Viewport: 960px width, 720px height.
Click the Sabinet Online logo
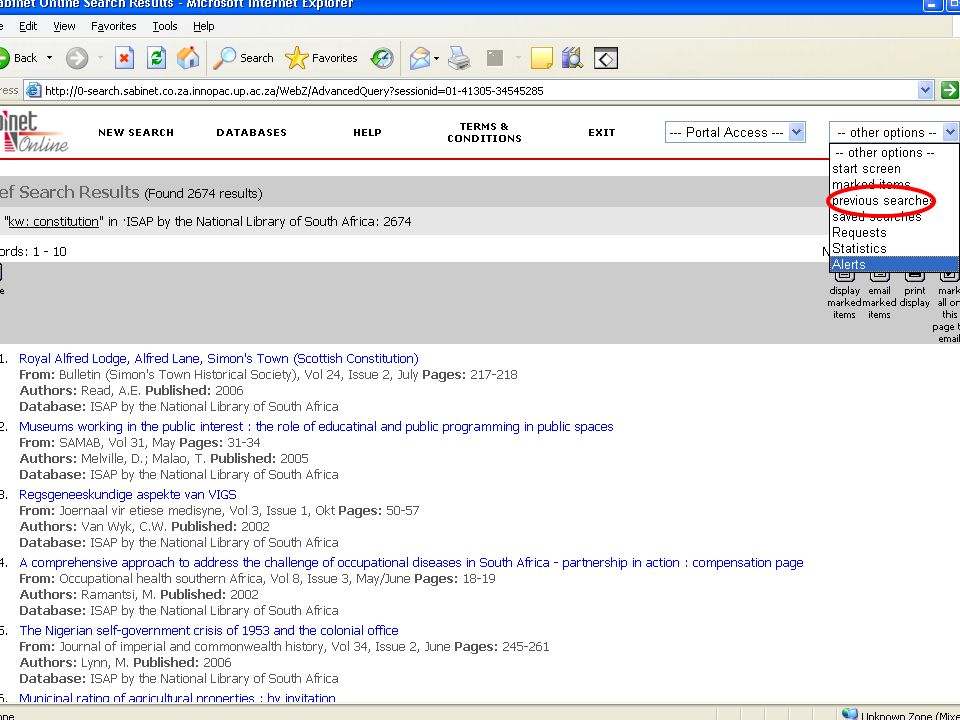pyautogui.click(x=34, y=131)
